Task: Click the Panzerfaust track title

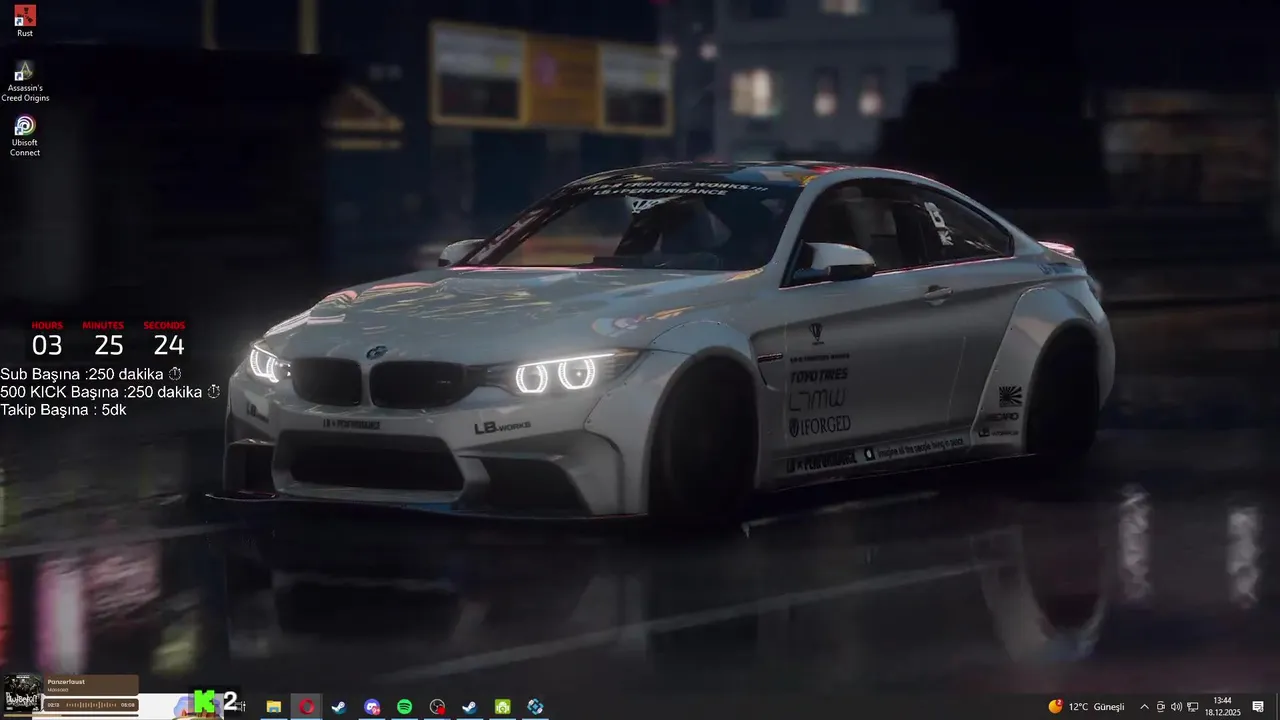Action: click(68, 681)
